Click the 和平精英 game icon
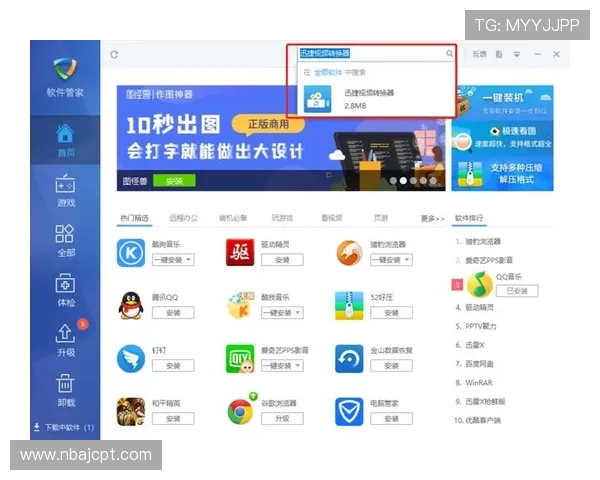Viewport: 600px width, 480px height. tap(131, 411)
